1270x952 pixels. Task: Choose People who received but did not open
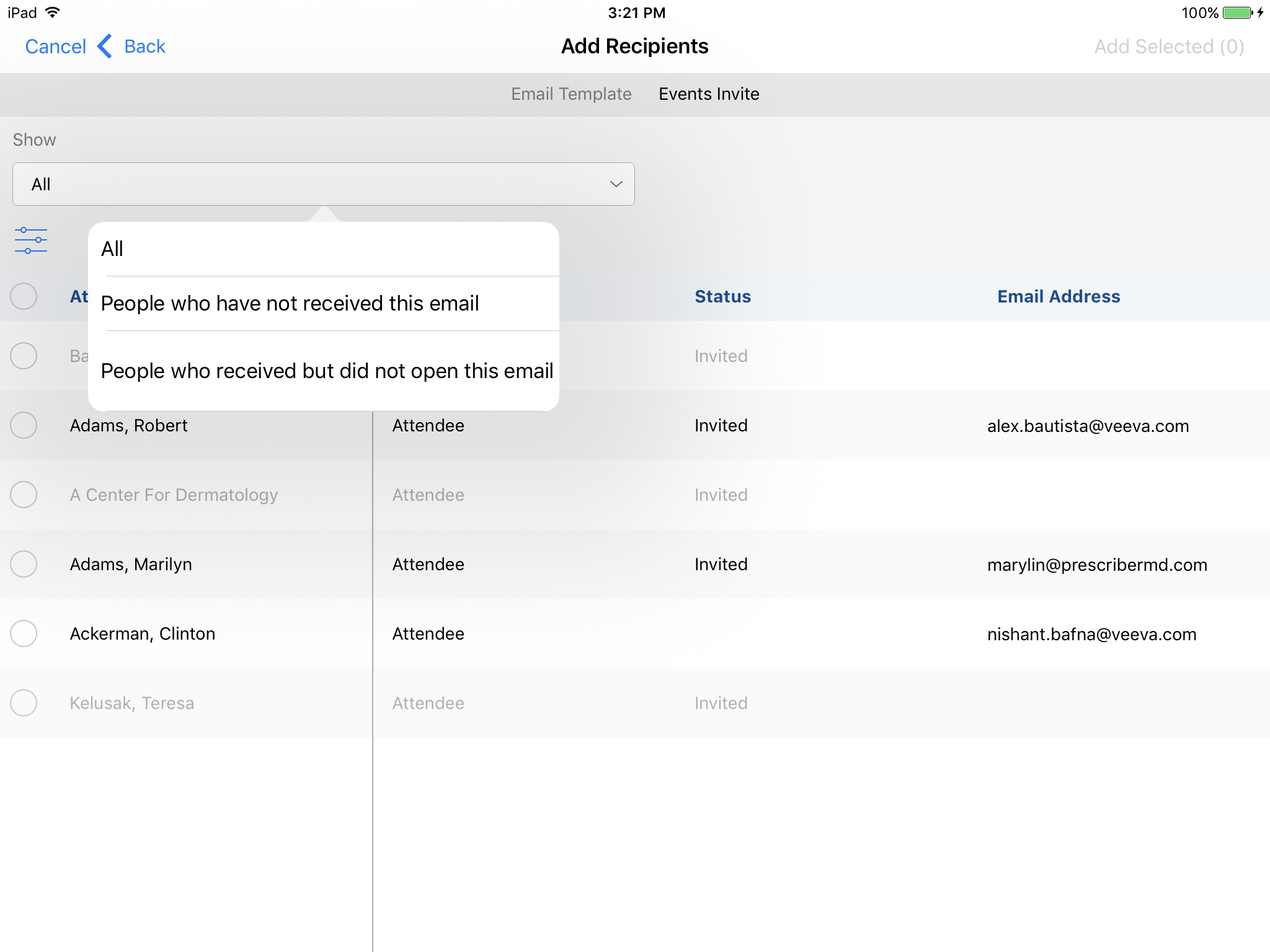326,371
